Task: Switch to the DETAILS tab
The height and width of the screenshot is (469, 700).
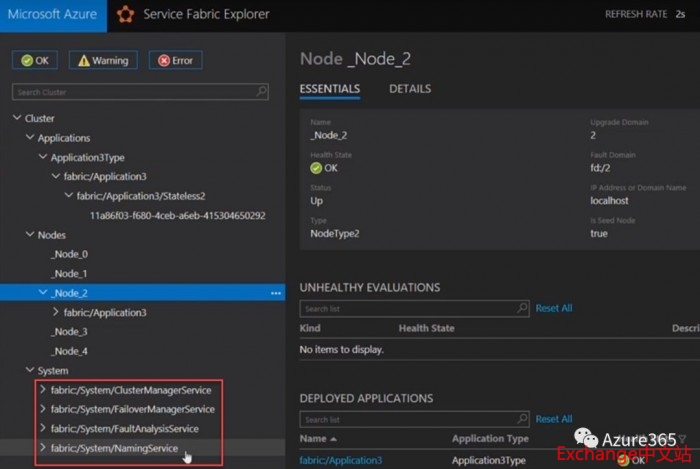Action: click(x=410, y=89)
